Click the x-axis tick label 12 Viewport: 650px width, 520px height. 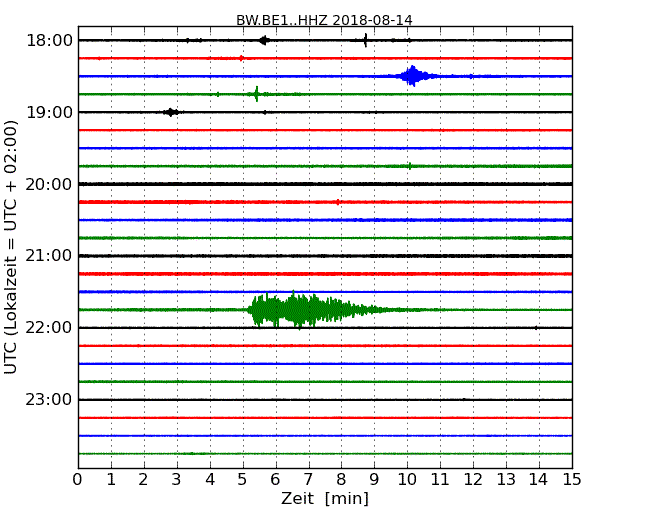pyautogui.click(x=473, y=480)
